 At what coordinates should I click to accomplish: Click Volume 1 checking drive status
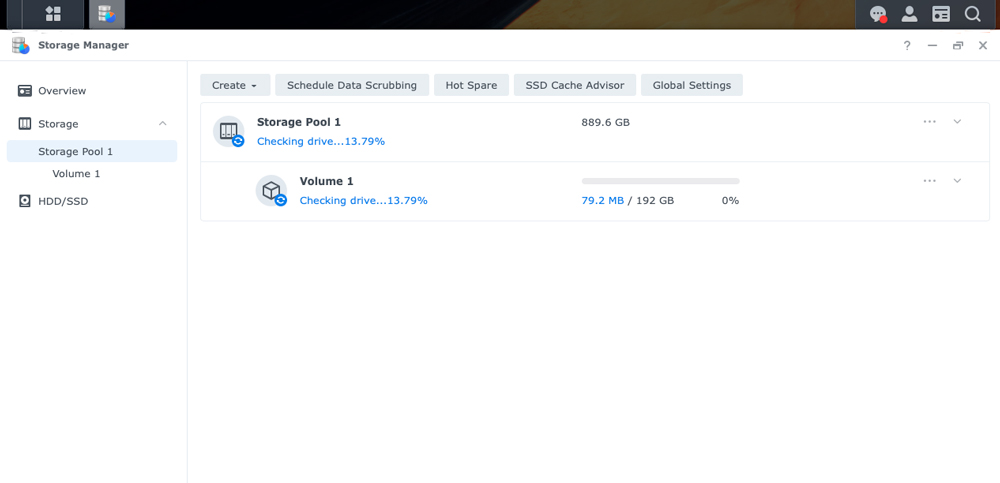364,200
